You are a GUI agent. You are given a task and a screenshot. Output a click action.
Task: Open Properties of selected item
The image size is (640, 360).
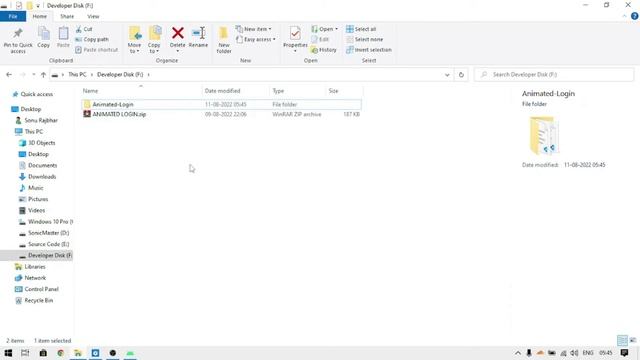coord(295,39)
